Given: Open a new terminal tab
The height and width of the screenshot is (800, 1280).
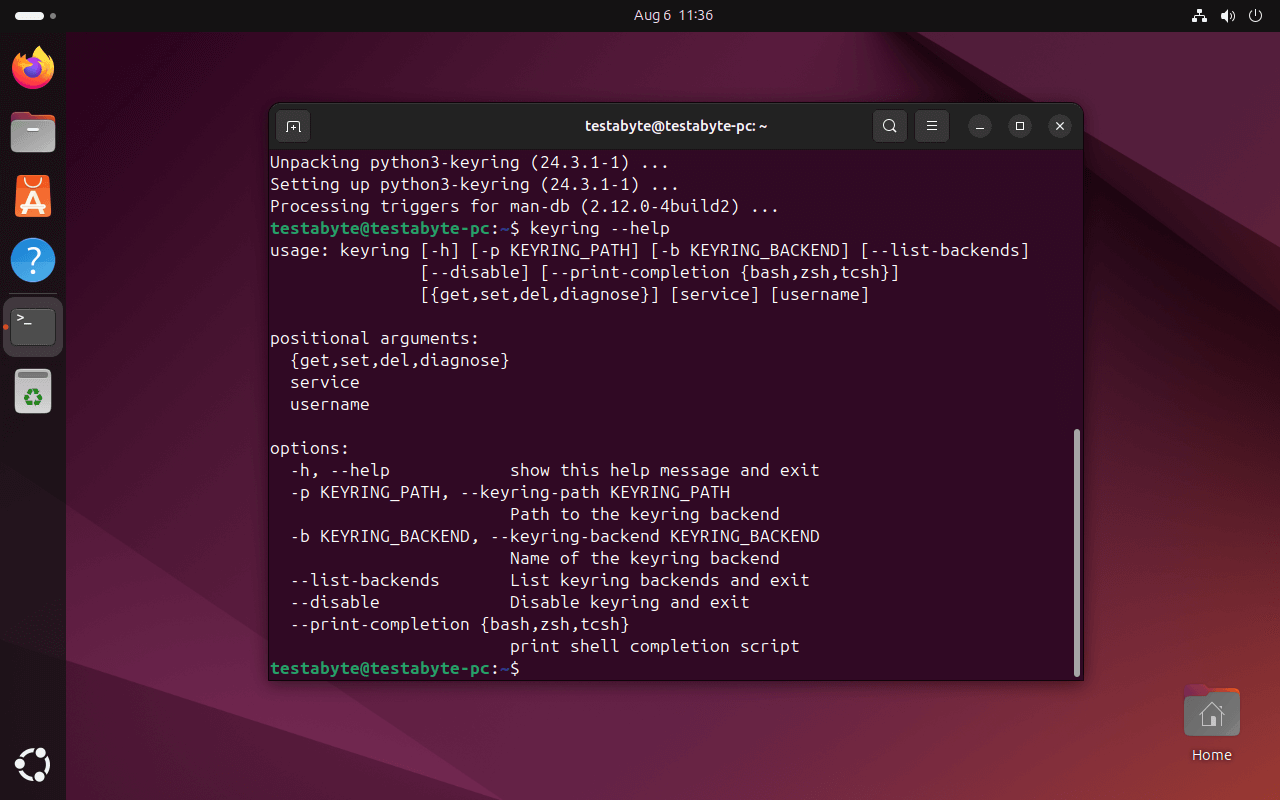Looking at the screenshot, I should (x=292, y=126).
